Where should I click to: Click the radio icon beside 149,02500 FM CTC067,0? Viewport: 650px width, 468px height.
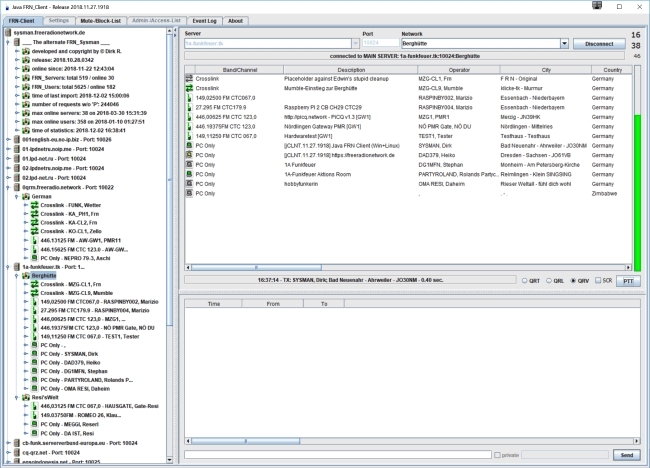coord(191,97)
